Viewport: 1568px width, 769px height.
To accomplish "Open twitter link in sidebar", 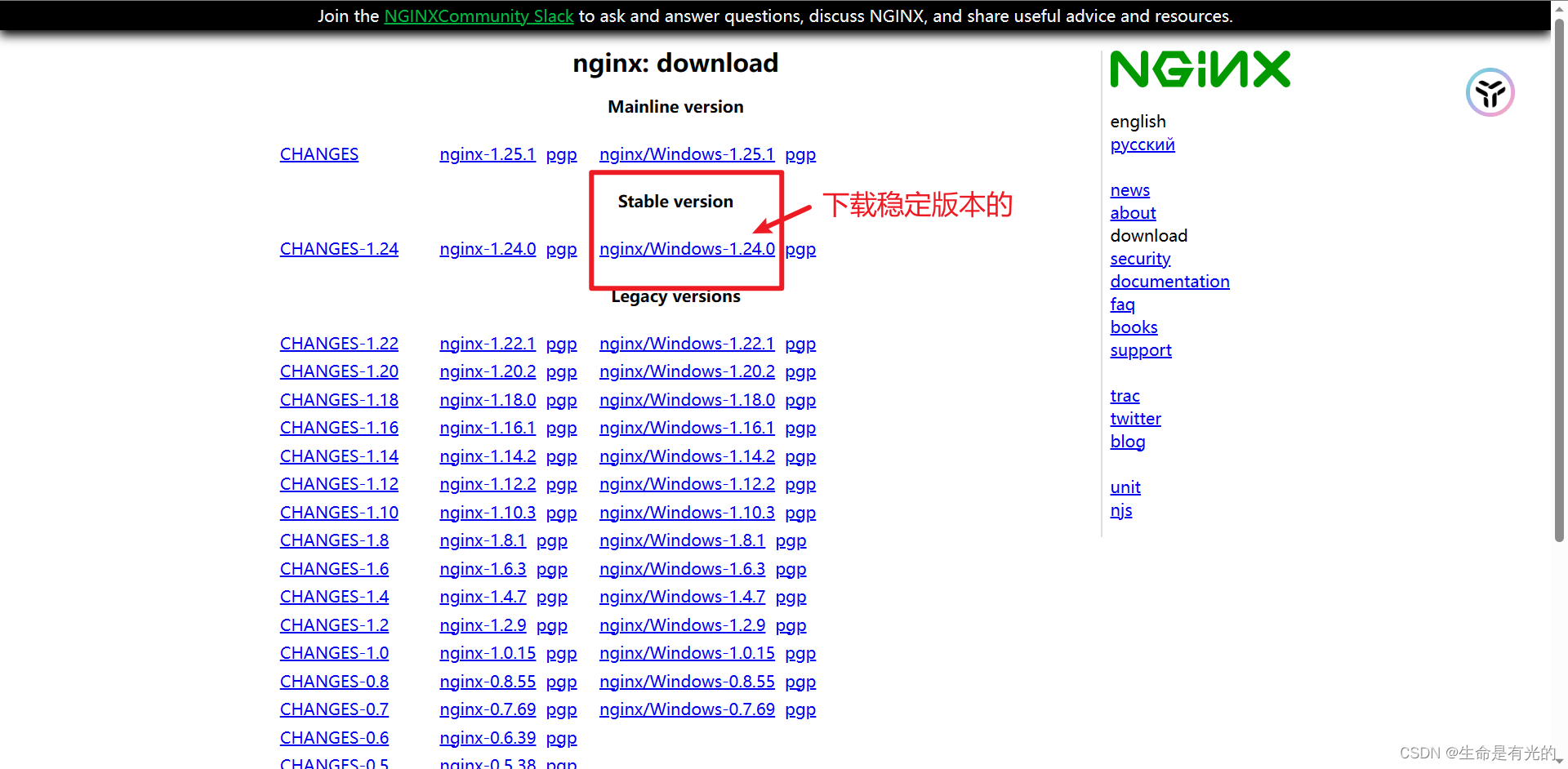I will (1135, 419).
